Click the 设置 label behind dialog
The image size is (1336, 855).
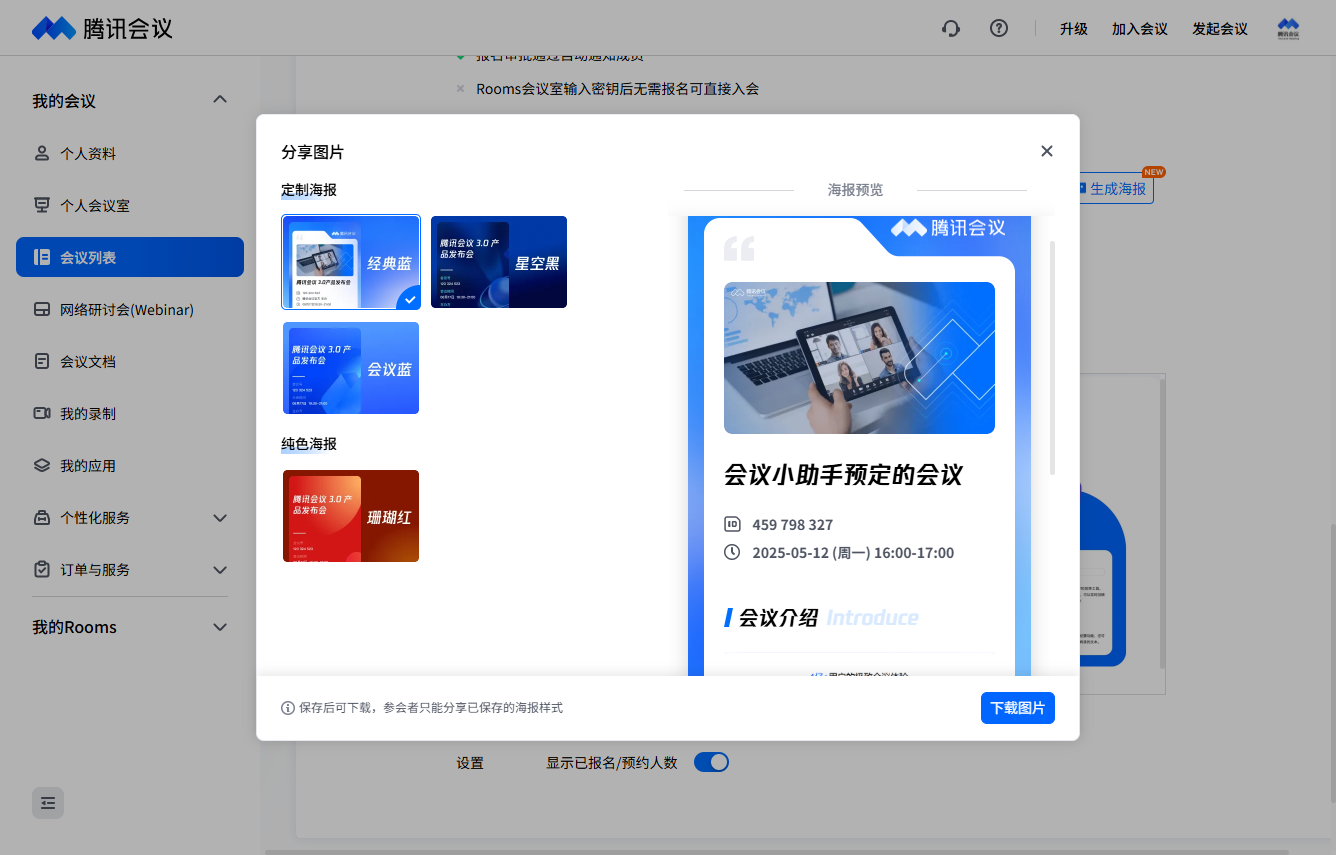[470, 763]
